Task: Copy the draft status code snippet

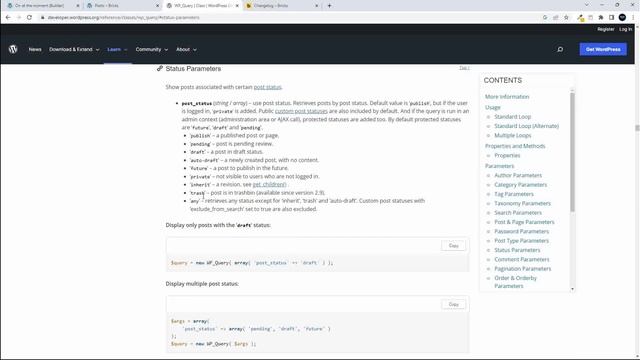Action: pos(453,246)
